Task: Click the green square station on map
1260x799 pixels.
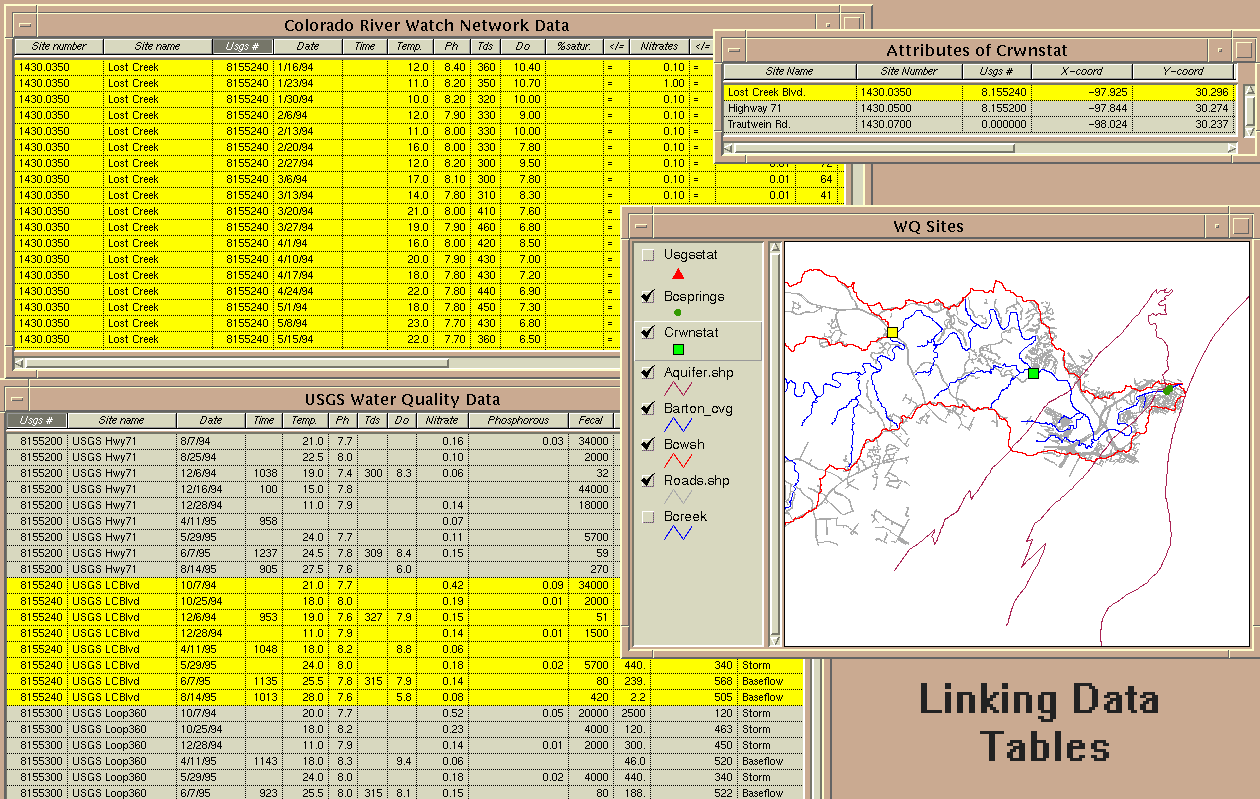Action: coord(1033,373)
